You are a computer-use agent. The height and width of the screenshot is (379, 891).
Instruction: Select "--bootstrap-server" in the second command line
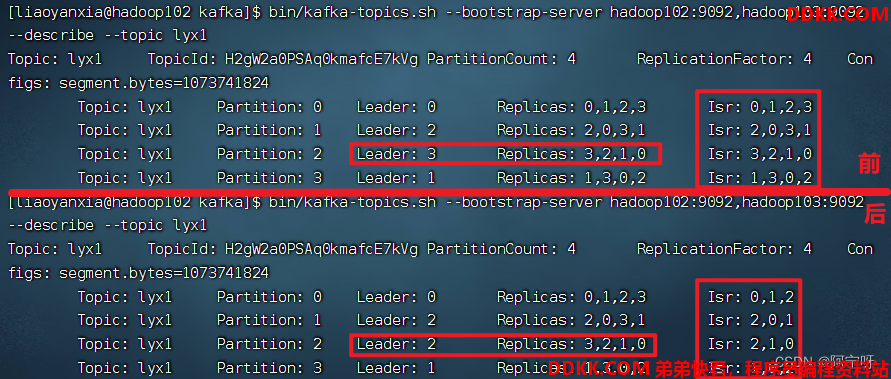tap(523, 202)
